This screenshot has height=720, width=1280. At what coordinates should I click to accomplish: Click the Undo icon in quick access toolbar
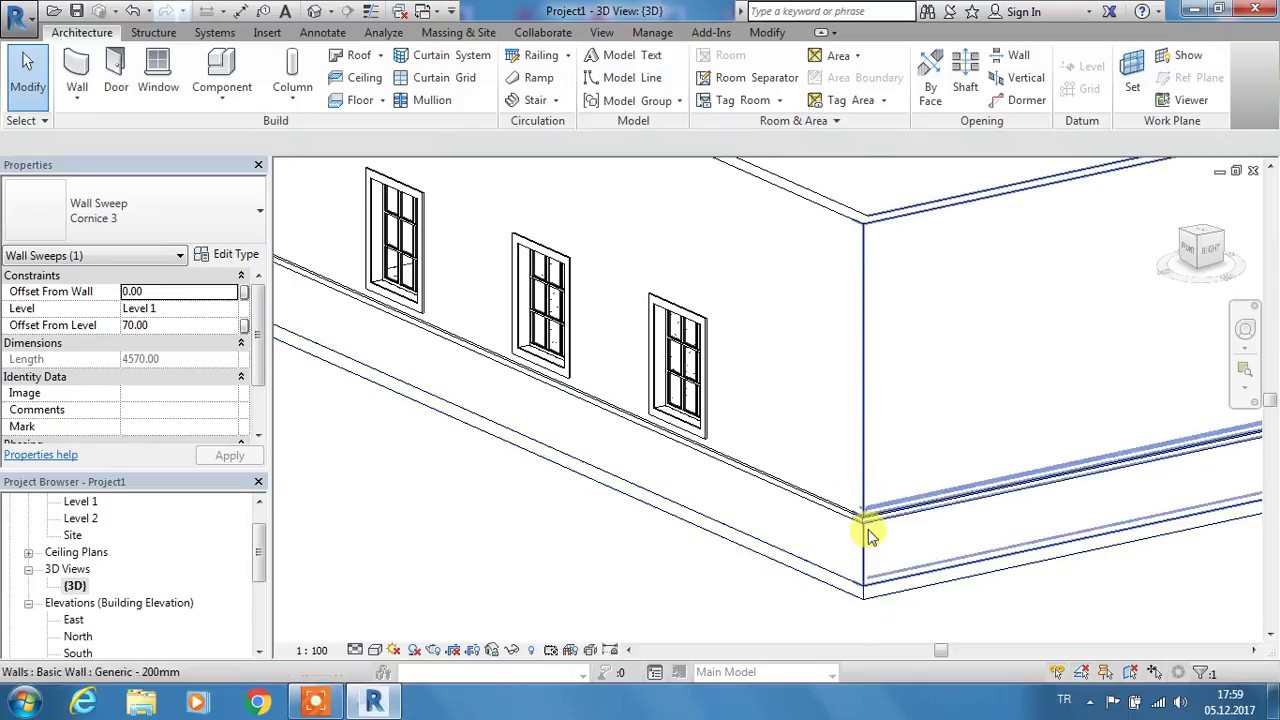click(132, 11)
